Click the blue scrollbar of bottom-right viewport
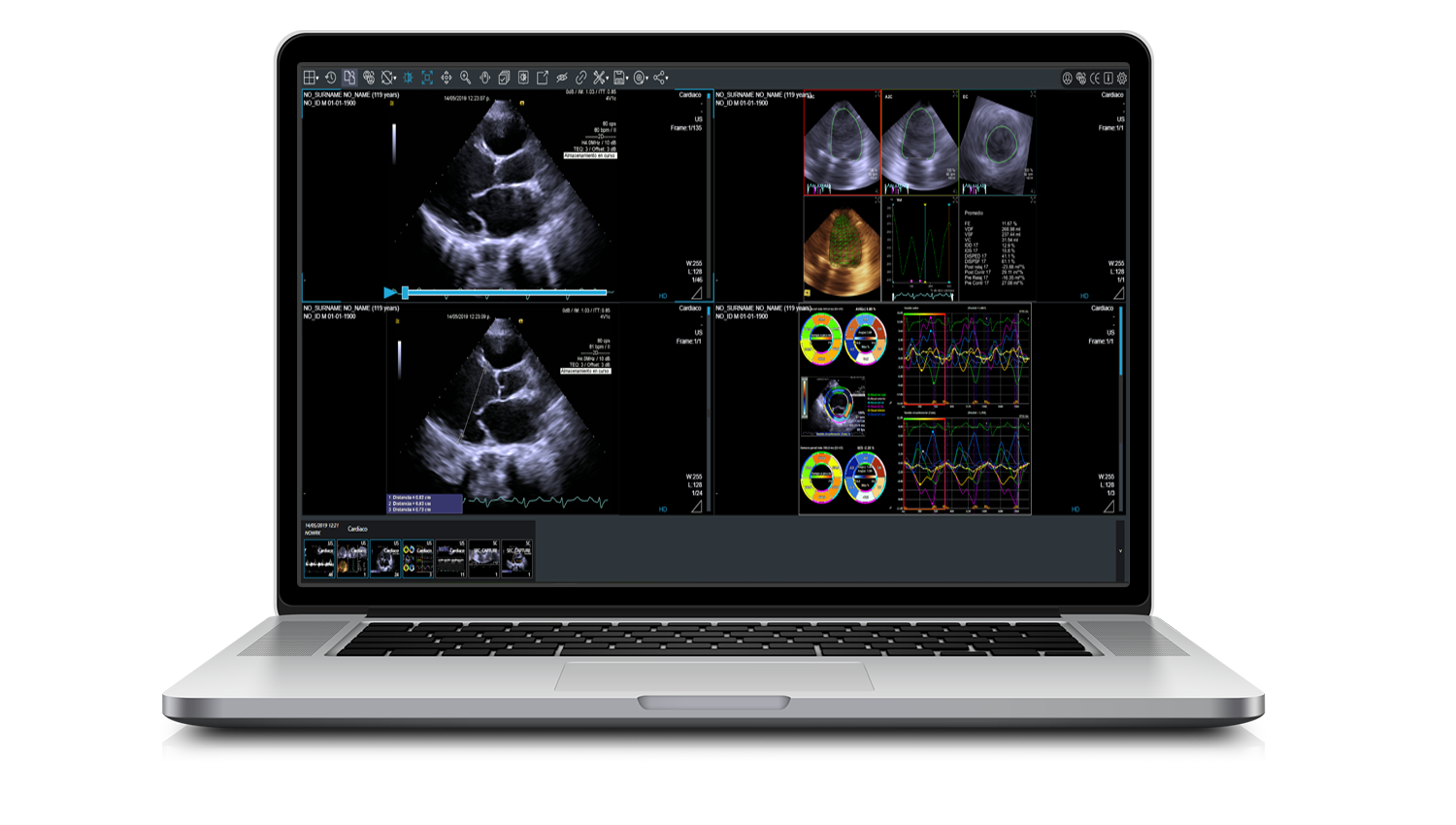1456x825 pixels. pyautogui.click(x=1121, y=342)
